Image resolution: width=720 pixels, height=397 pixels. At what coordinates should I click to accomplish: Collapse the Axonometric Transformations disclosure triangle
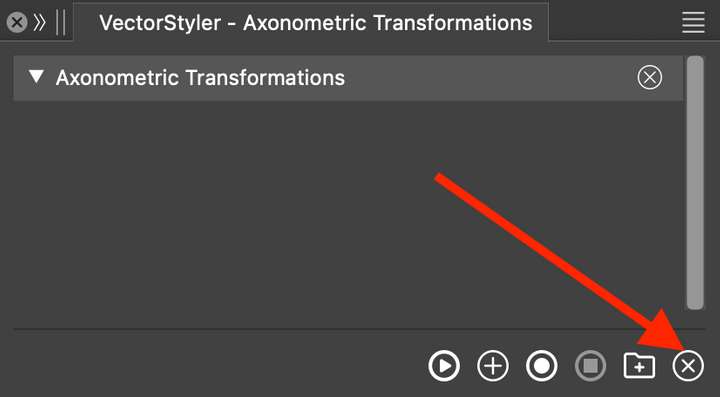tap(36, 77)
